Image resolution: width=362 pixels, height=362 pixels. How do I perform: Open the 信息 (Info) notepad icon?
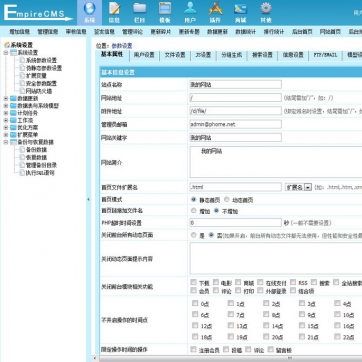[114, 9]
